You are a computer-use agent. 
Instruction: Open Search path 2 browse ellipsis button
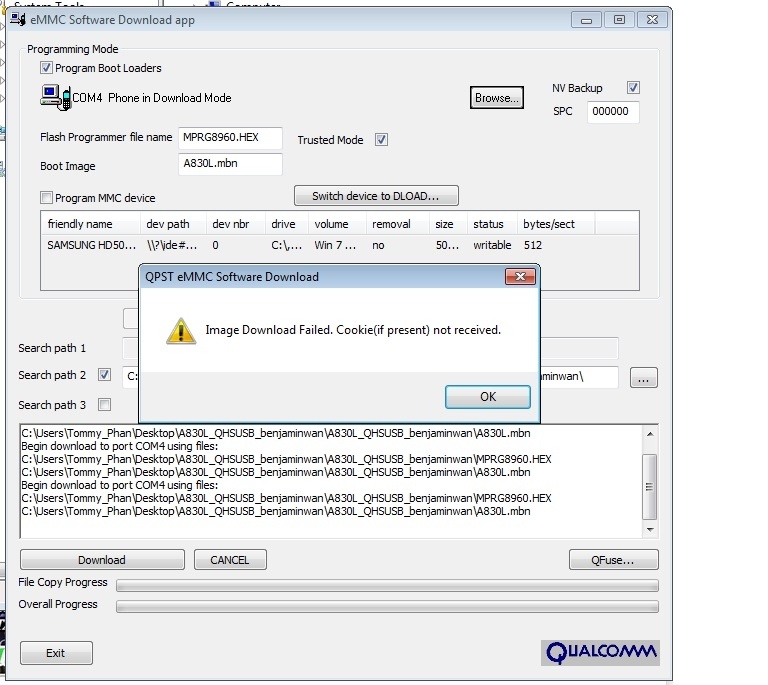coord(644,378)
